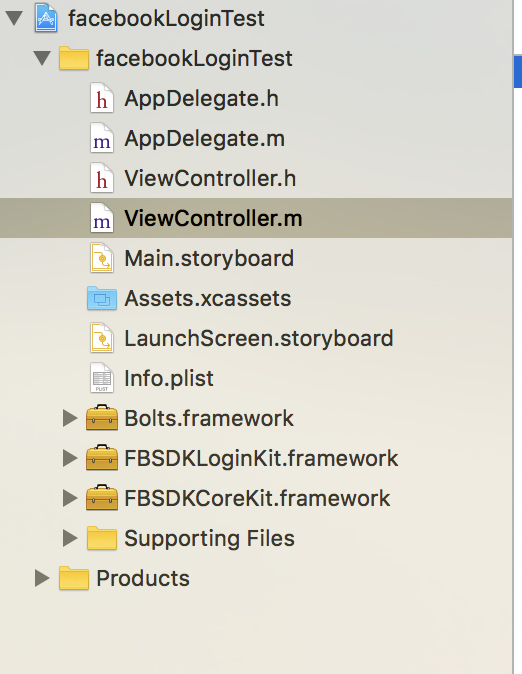Click the ViewController.m implementation file icon
The image size is (522, 674).
click(102, 218)
